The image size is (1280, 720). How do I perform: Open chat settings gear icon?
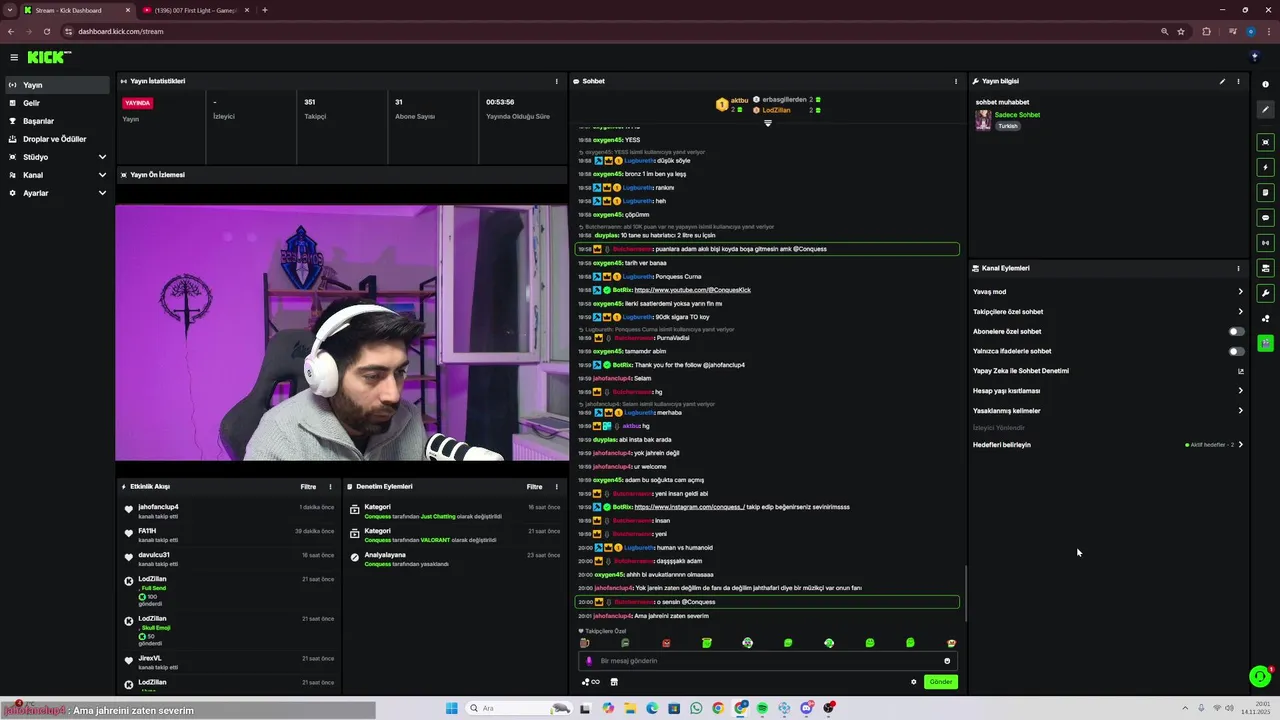[x=913, y=682]
